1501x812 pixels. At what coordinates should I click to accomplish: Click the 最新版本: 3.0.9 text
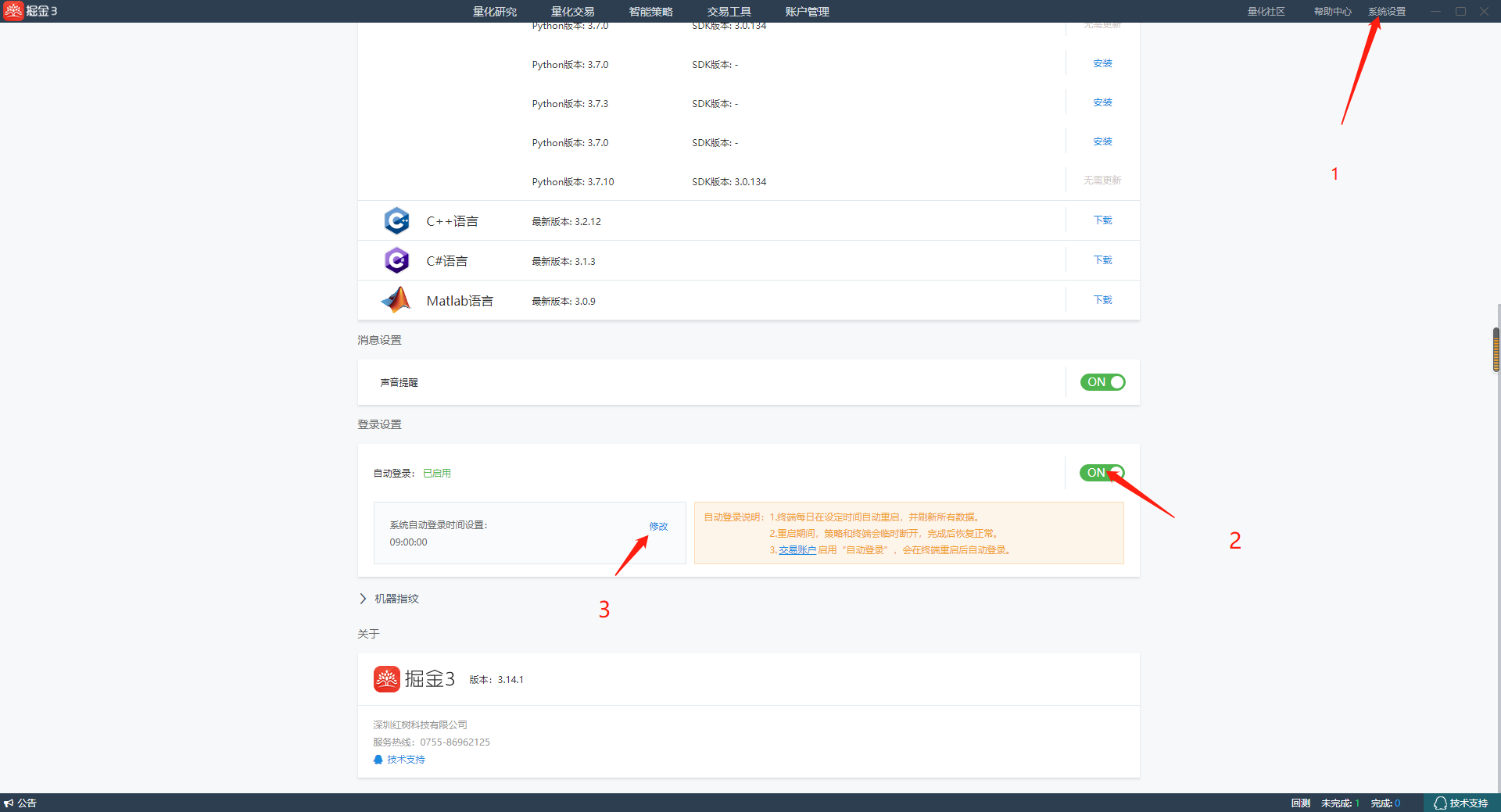coord(564,302)
